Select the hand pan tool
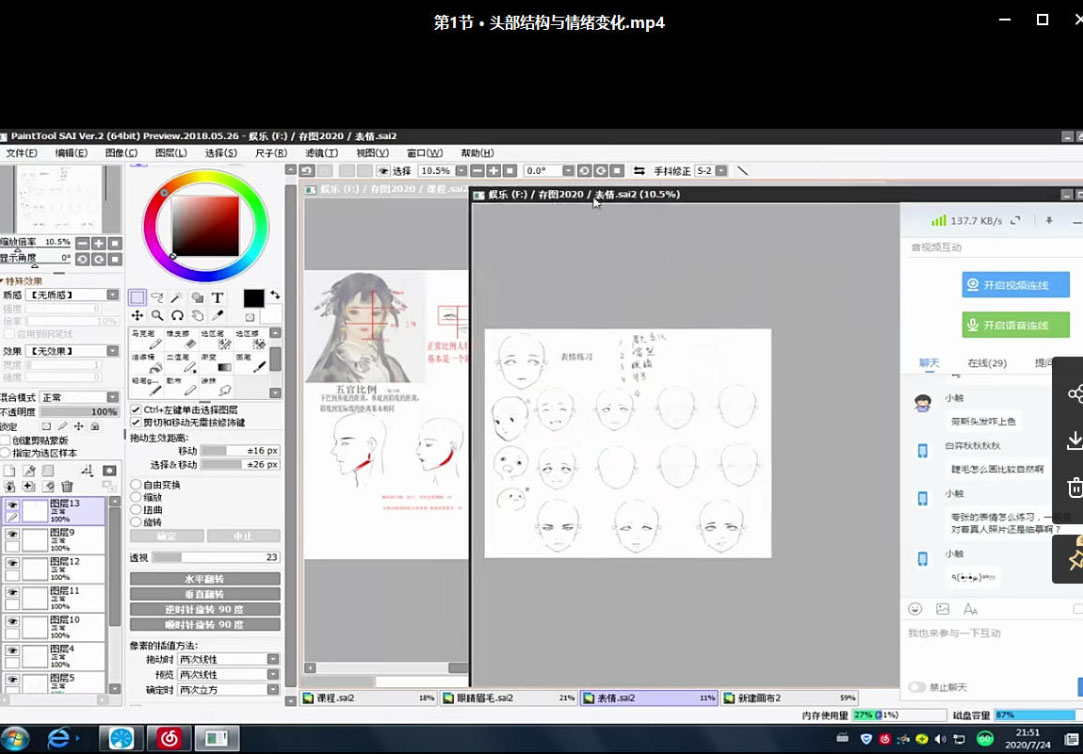The height and width of the screenshot is (754, 1083). tap(197, 316)
